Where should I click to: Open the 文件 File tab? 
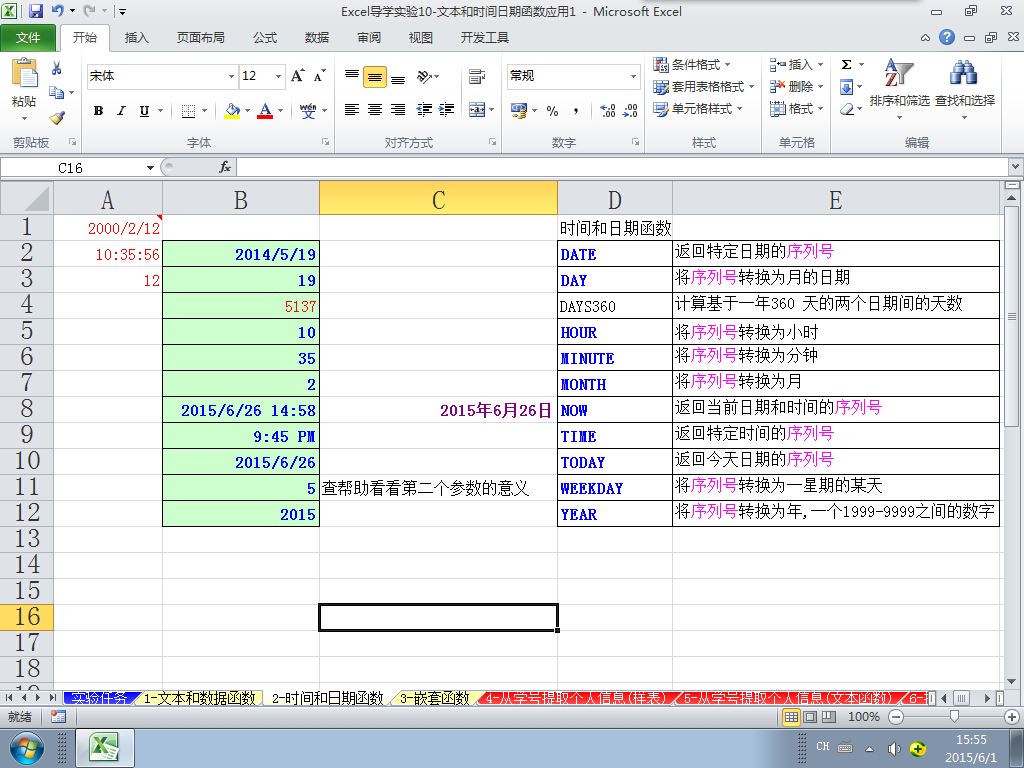pos(28,37)
